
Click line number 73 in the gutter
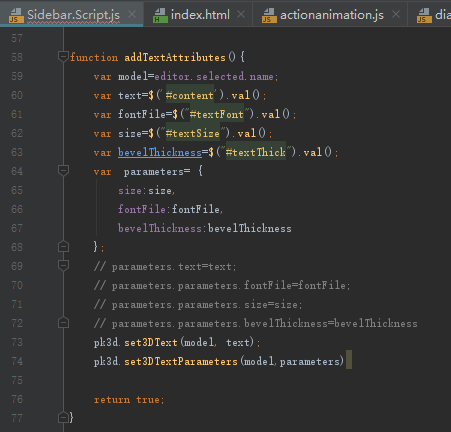click(x=17, y=342)
